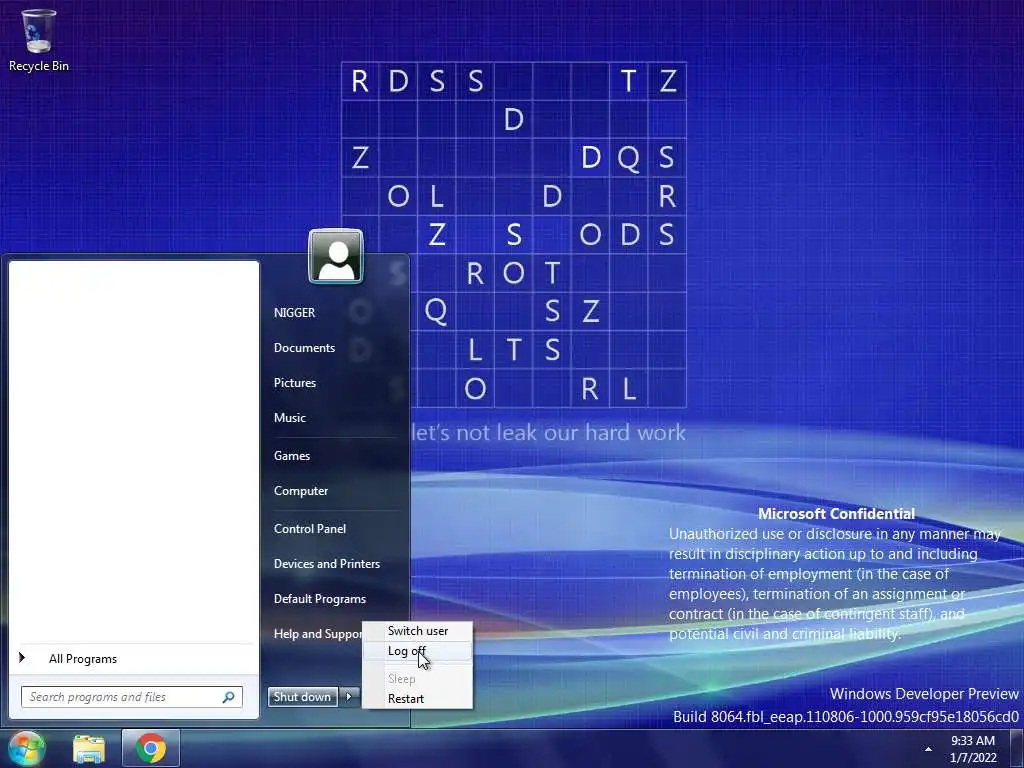
Task: Click the user account picture
Action: pos(336,256)
